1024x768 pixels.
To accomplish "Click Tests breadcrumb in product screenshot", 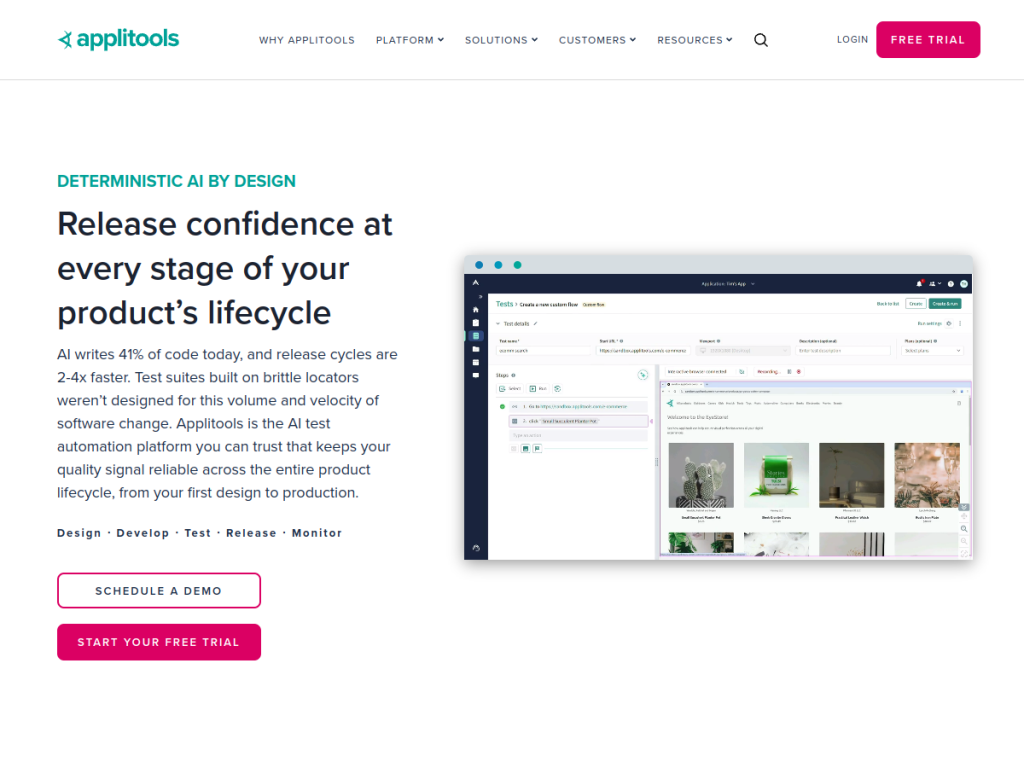I will pyautogui.click(x=504, y=304).
